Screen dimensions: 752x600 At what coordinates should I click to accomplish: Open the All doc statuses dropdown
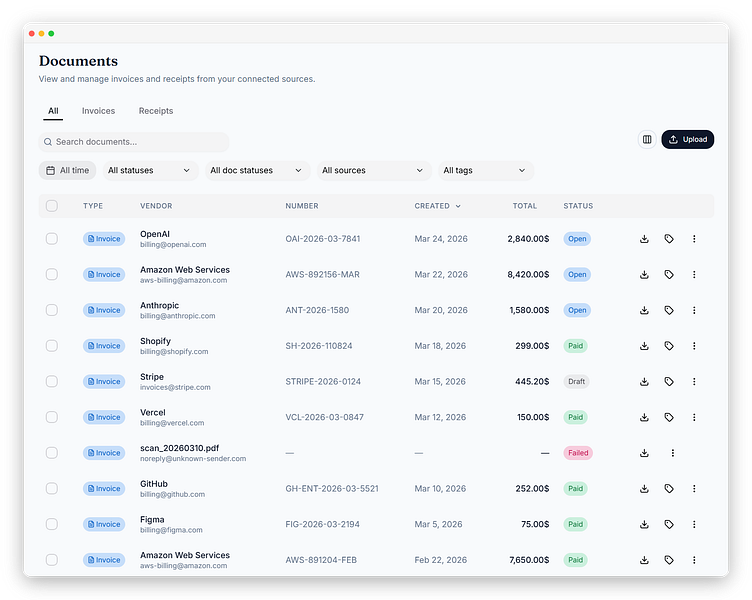[258, 170]
